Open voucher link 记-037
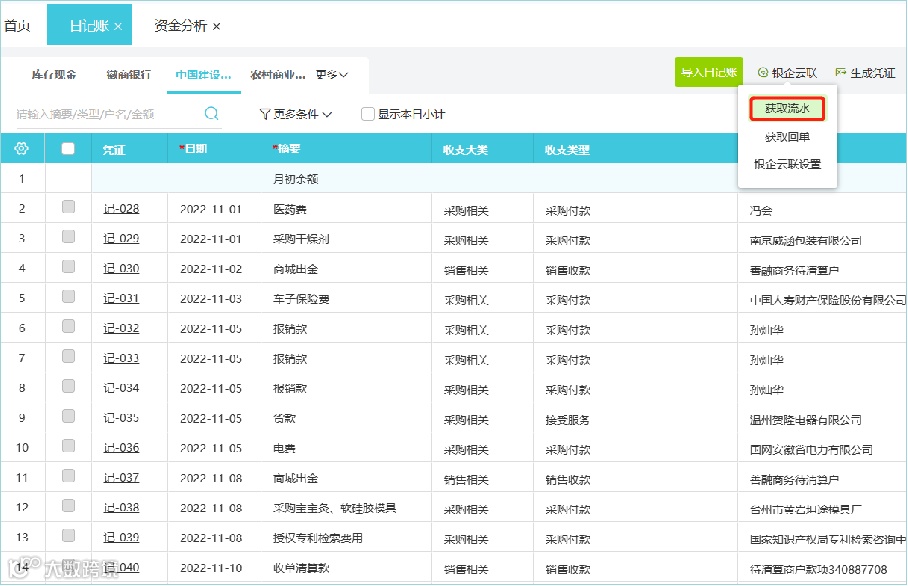908x586 pixels. [121, 478]
